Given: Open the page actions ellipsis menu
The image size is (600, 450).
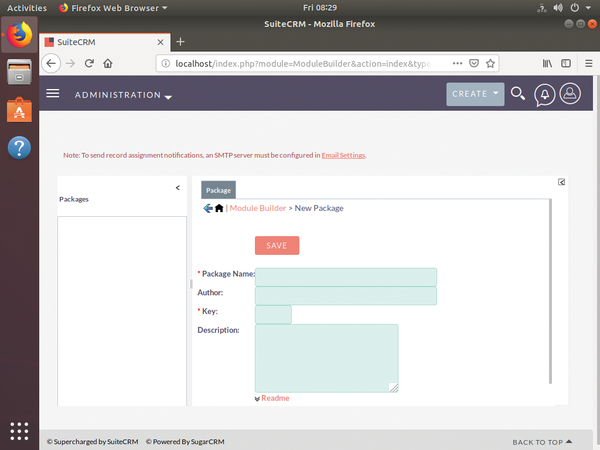Looking at the screenshot, I should [x=457, y=64].
